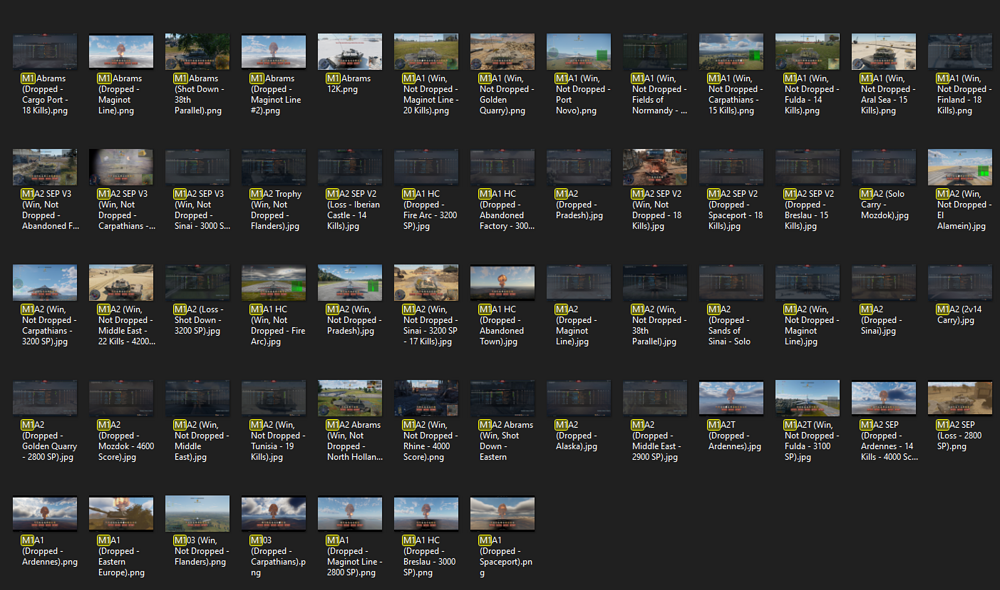Select the M1A1 HC Fire Arc 3200 SP thumbnail
The height and width of the screenshot is (590, 1000).
(426, 167)
